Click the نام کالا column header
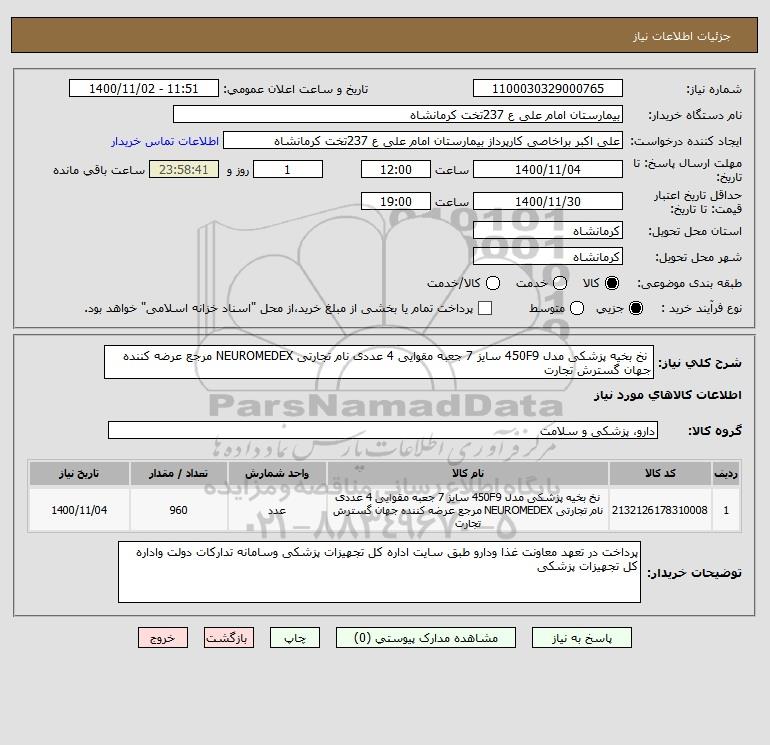The image size is (770, 745). coord(468,473)
